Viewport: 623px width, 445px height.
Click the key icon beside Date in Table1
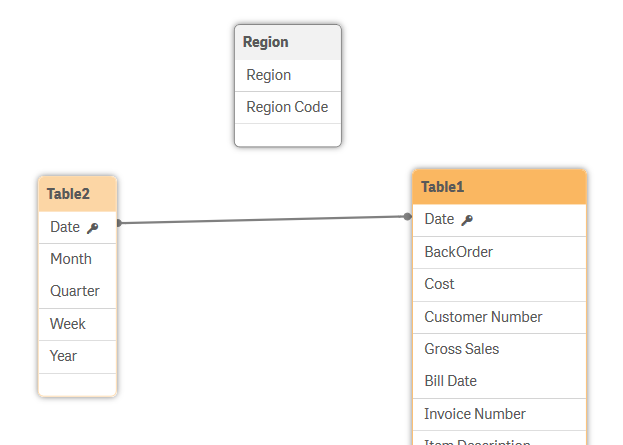click(467, 220)
